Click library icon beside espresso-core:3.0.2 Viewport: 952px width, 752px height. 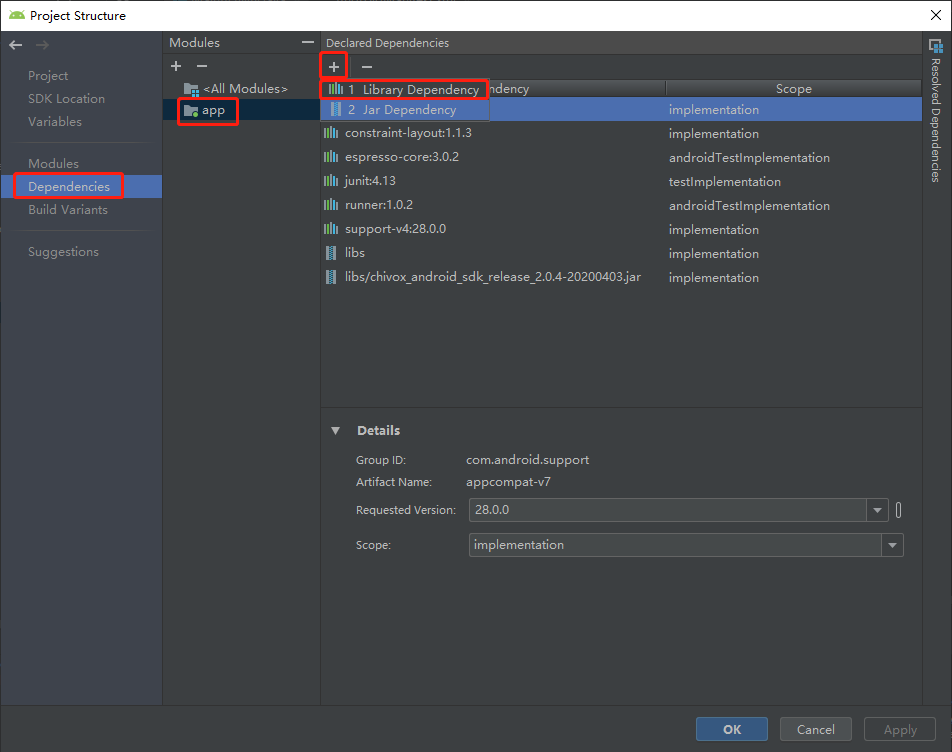(x=331, y=157)
